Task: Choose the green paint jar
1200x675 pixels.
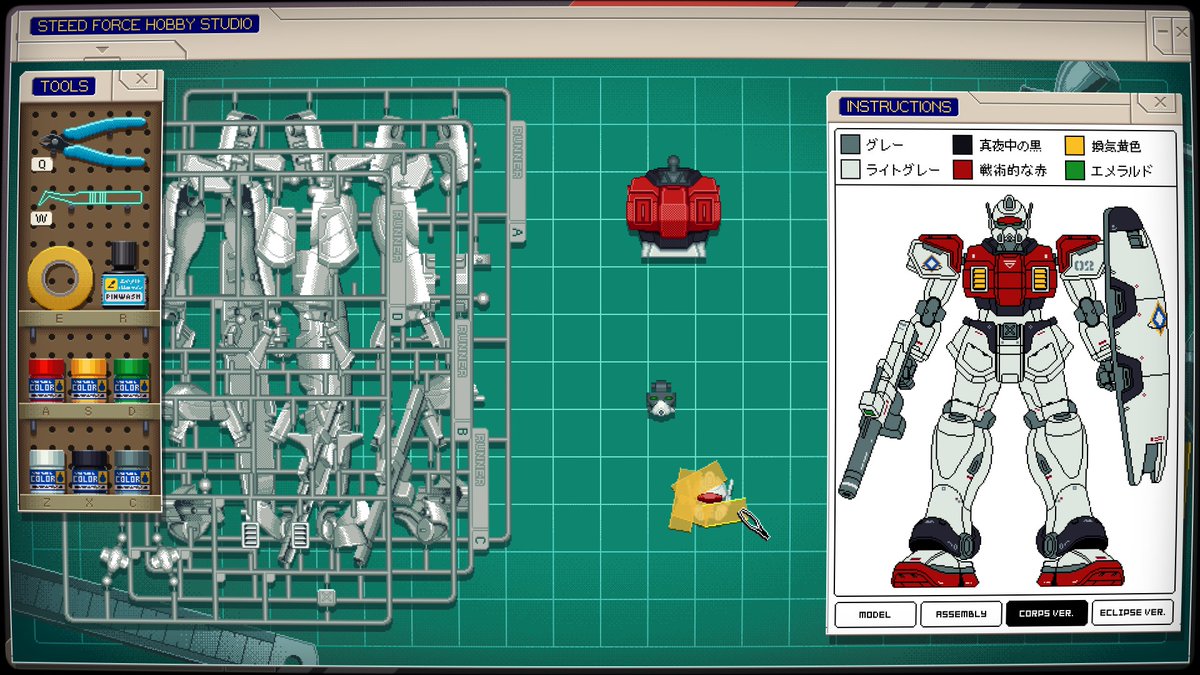Action: tap(131, 381)
